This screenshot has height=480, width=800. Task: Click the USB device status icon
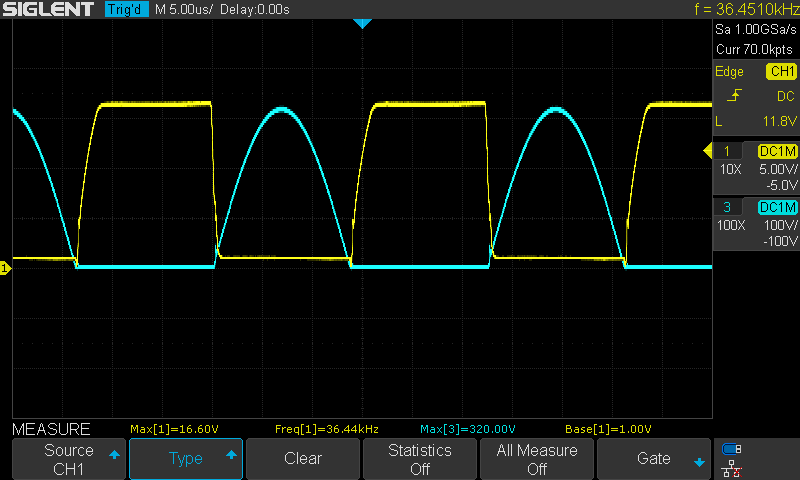[x=732, y=449]
